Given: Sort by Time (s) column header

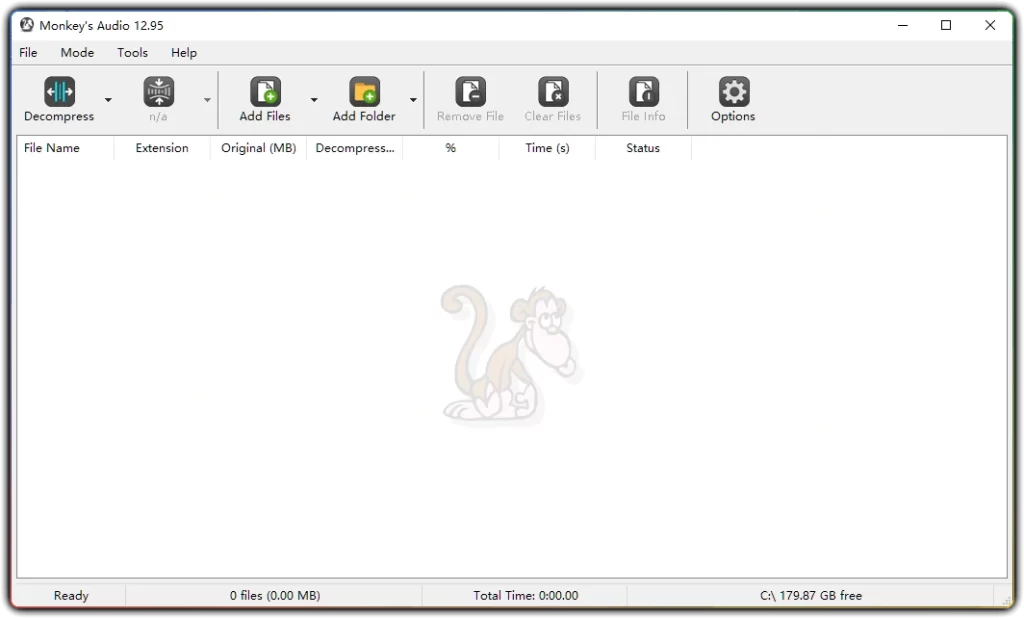Looking at the screenshot, I should [547, 148].
